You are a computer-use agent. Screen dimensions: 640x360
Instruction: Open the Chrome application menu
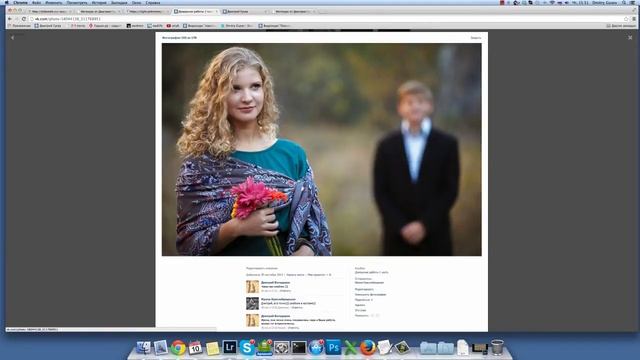[x=20, y=2]
